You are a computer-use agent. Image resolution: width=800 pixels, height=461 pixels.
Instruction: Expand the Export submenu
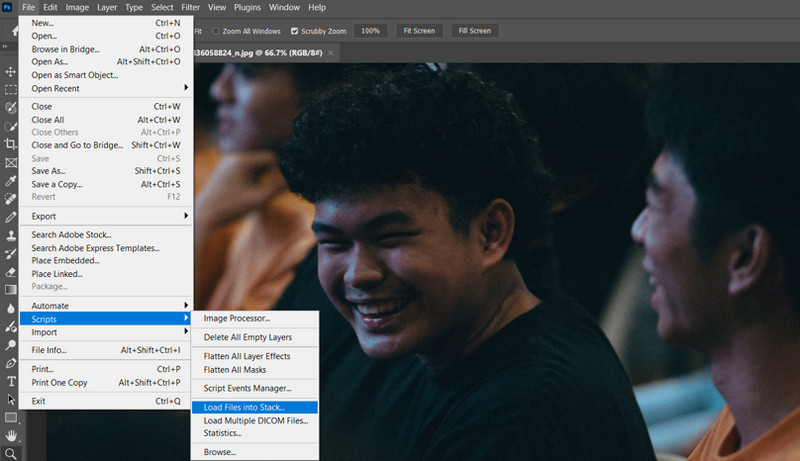(106, 216)
